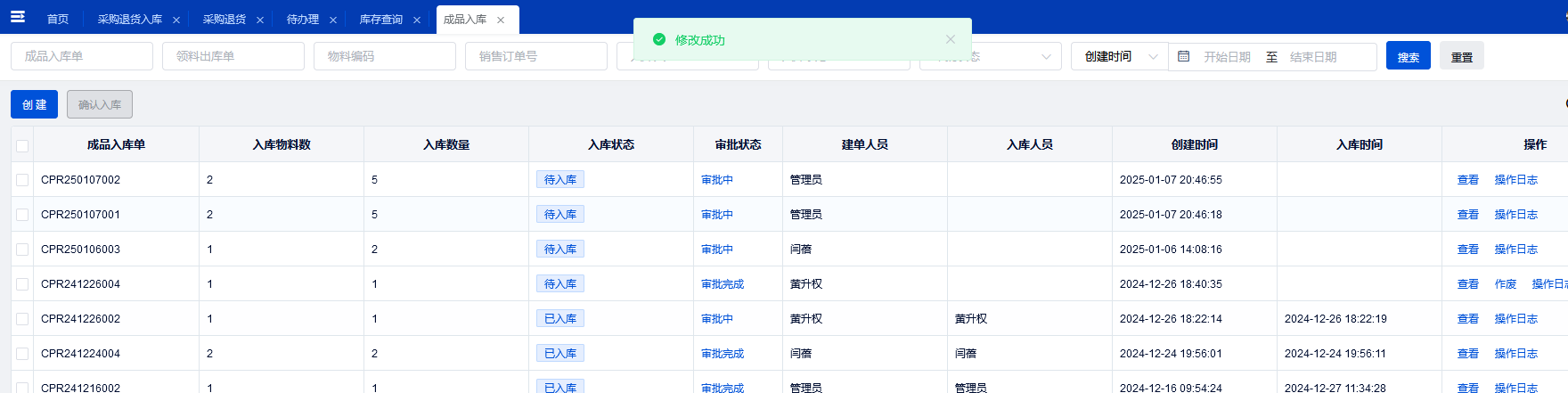The width and height of the screenshot is (1568, 393).
Task: Click 审批中 status of CPR250107002
Action: pos(717,180)
